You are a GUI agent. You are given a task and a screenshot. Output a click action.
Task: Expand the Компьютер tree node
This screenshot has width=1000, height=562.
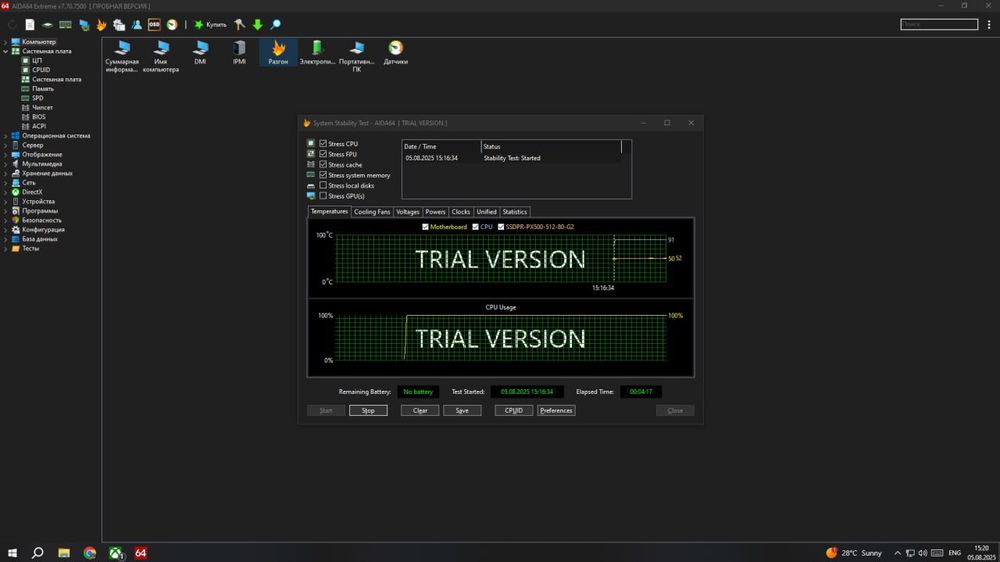point(6,41)
